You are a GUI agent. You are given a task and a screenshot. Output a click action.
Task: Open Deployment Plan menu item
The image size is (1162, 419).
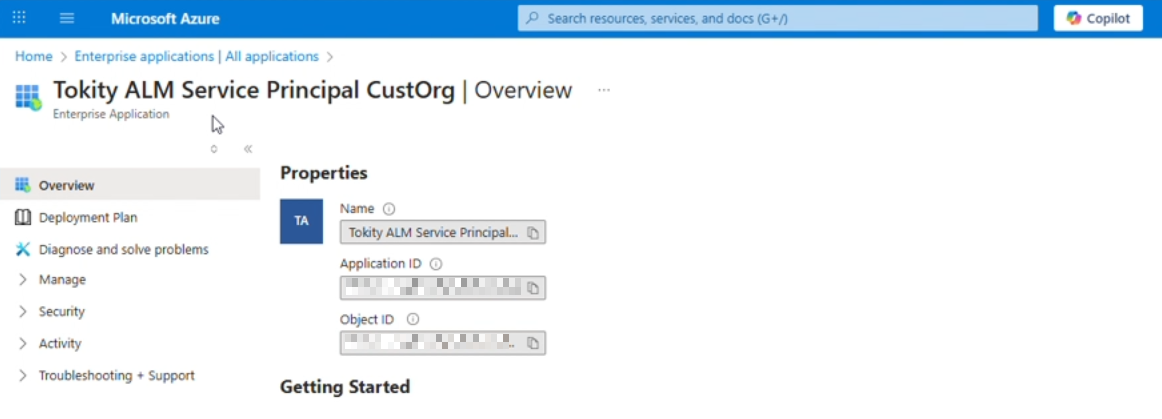88,217
